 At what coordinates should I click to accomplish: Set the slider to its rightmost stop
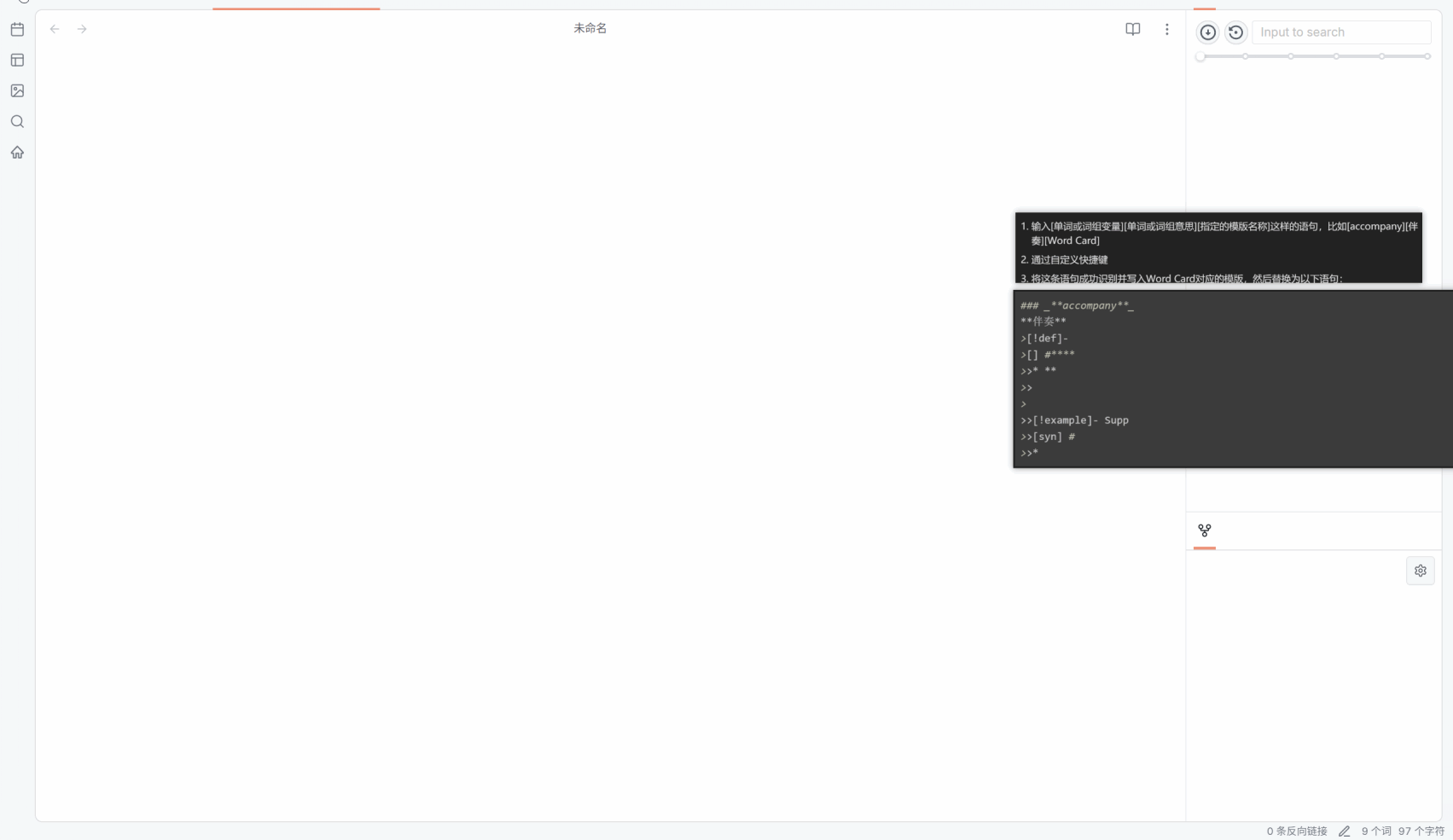(x=1427, y=56)
